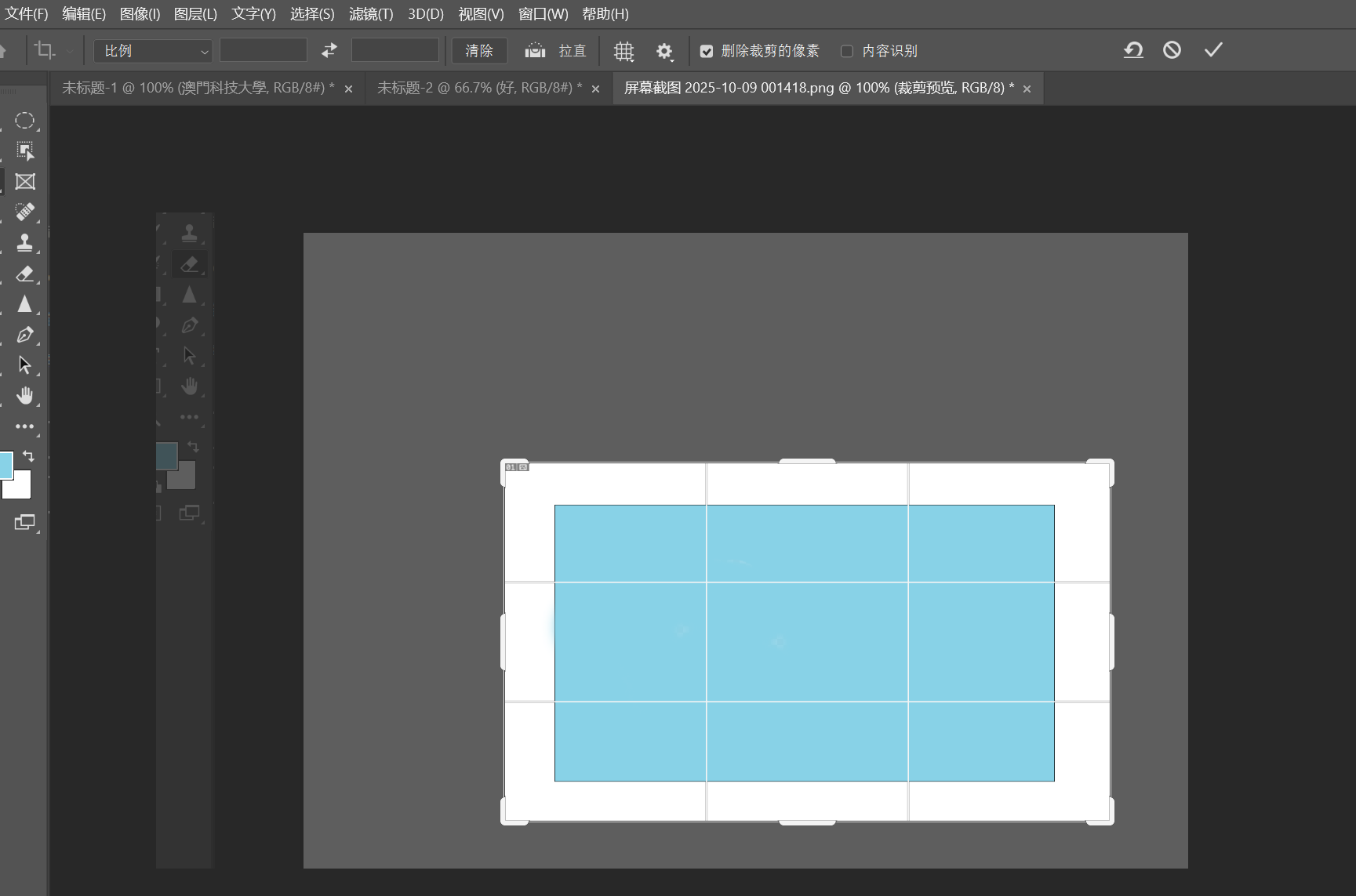Close the 屏幕截图 png document tab

pos(1027,89)
